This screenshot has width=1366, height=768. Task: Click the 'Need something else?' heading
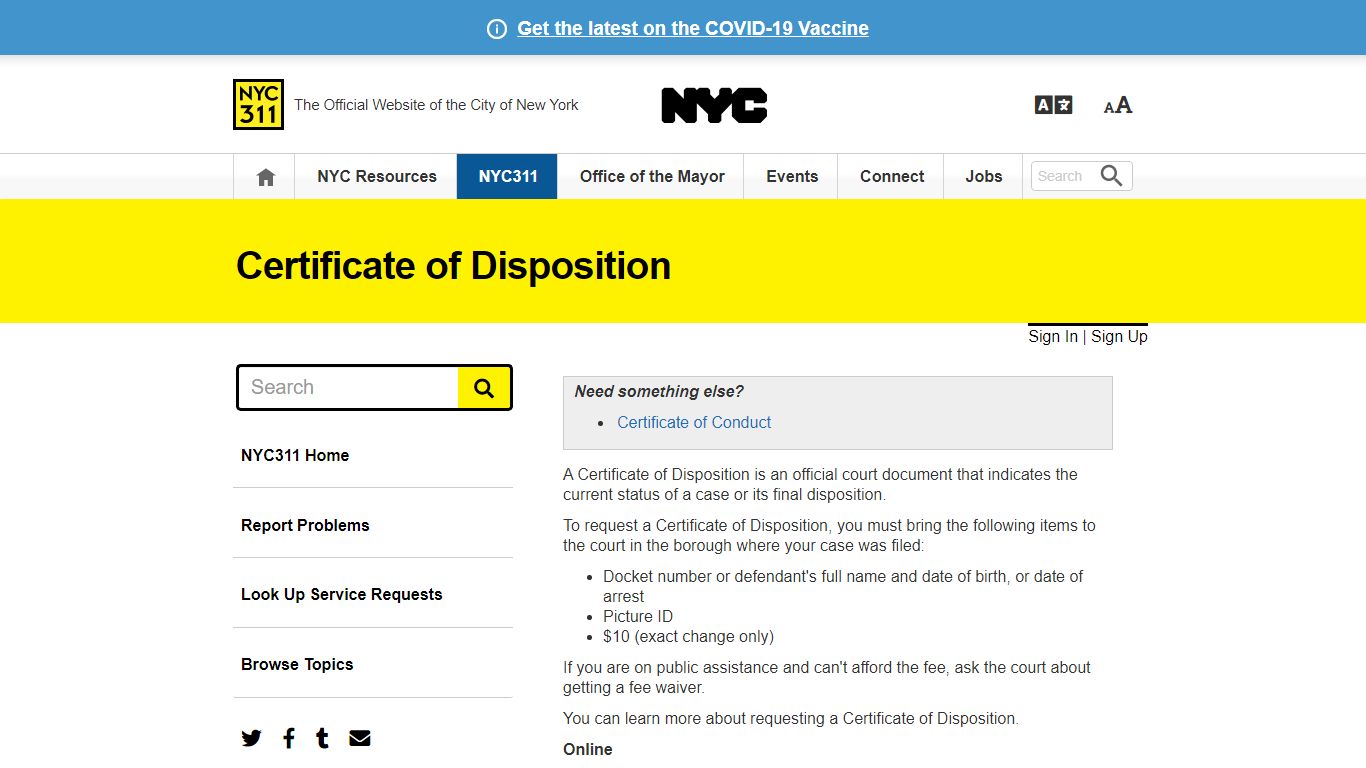pyautogui.click(x=659, y=392)
